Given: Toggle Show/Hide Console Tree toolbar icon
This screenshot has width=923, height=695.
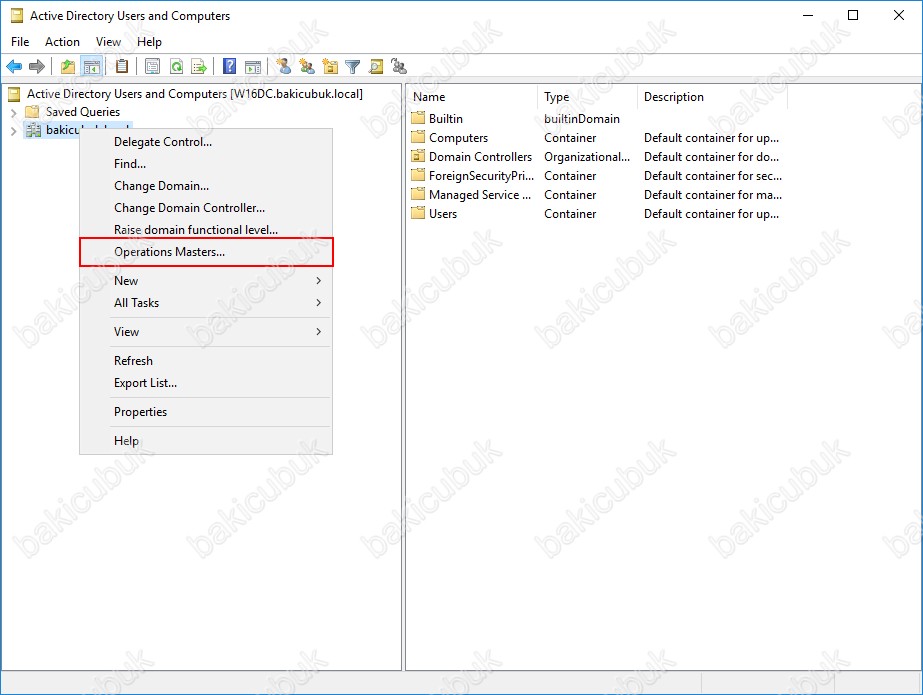Looking at the screenshot, I should click(x=92, y=66).
